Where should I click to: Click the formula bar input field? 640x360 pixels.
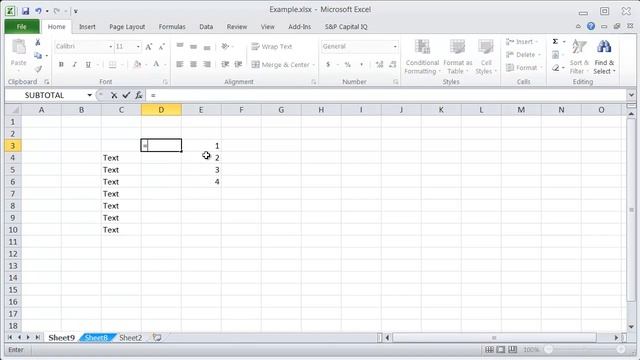pyautogui.click(x=386, y=95)
